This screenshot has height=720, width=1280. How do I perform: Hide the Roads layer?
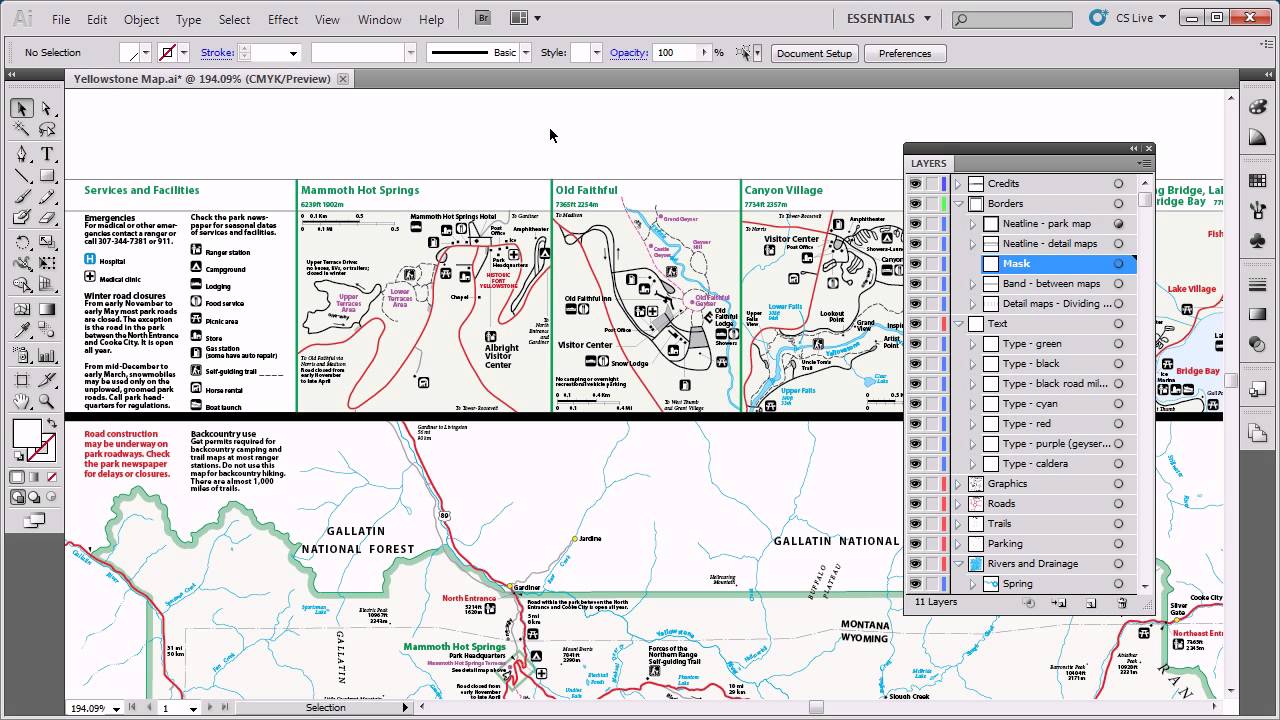point(915,504)
